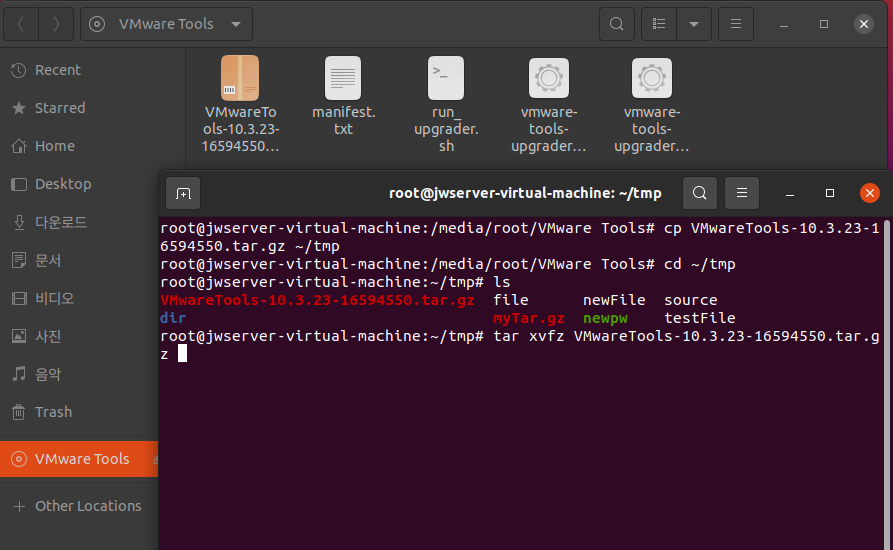Open 사진 folder in sidebar

pos(79,336)
